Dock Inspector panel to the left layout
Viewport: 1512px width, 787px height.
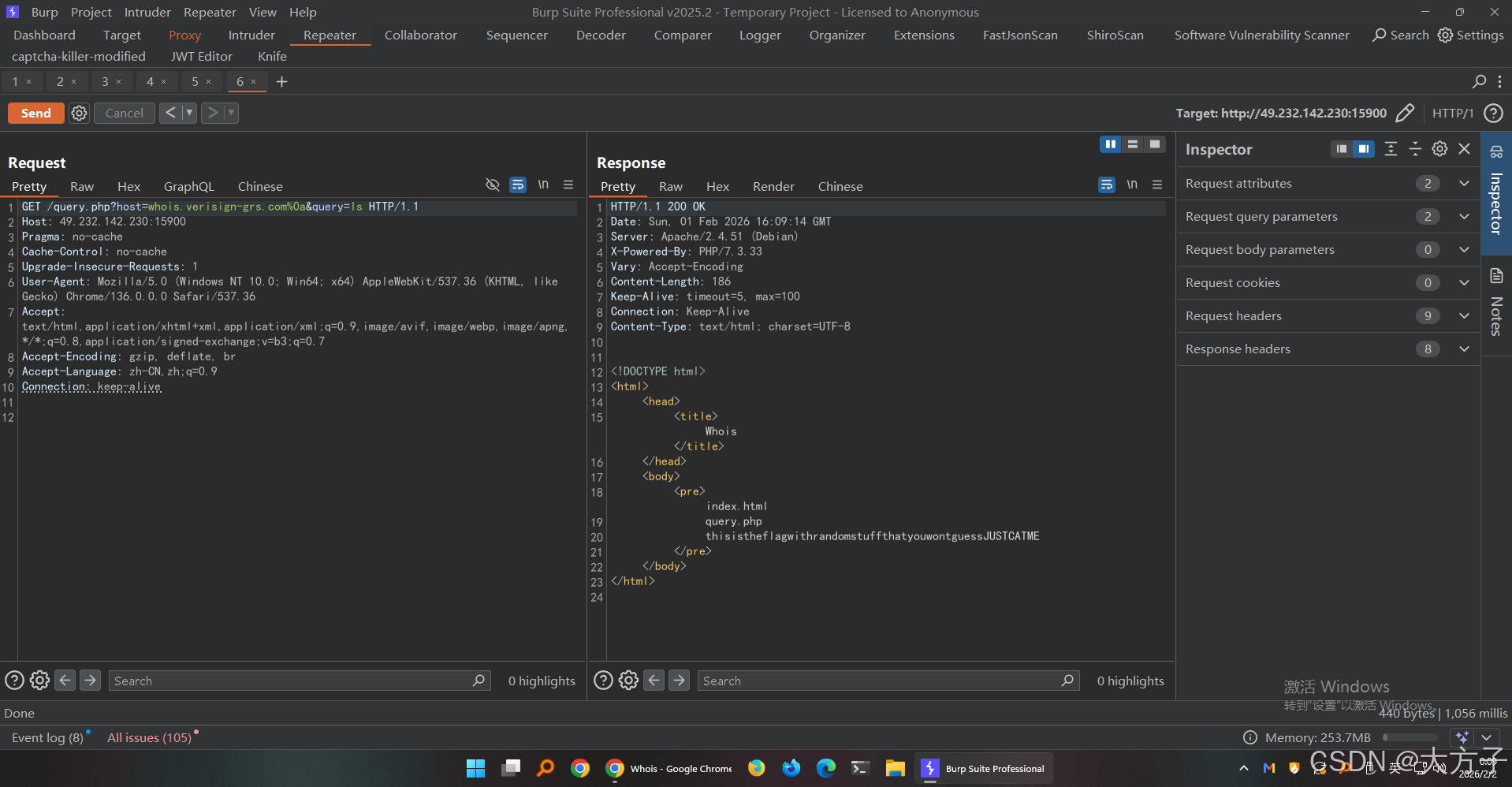(x=1342, y=149)
